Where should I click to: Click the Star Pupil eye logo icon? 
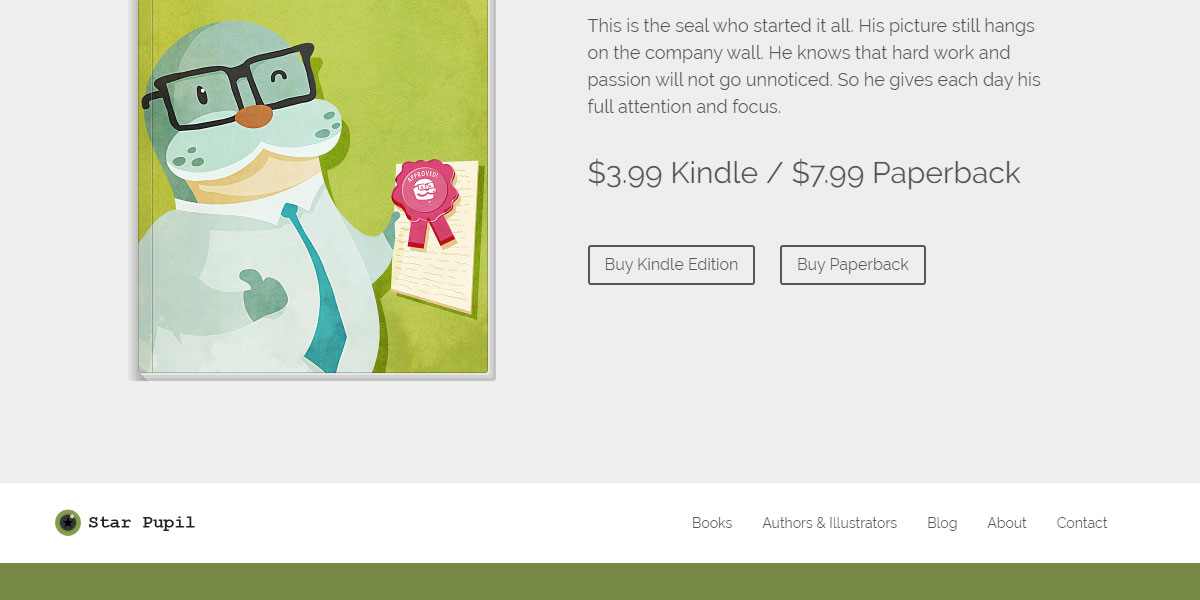pos(68,523)
